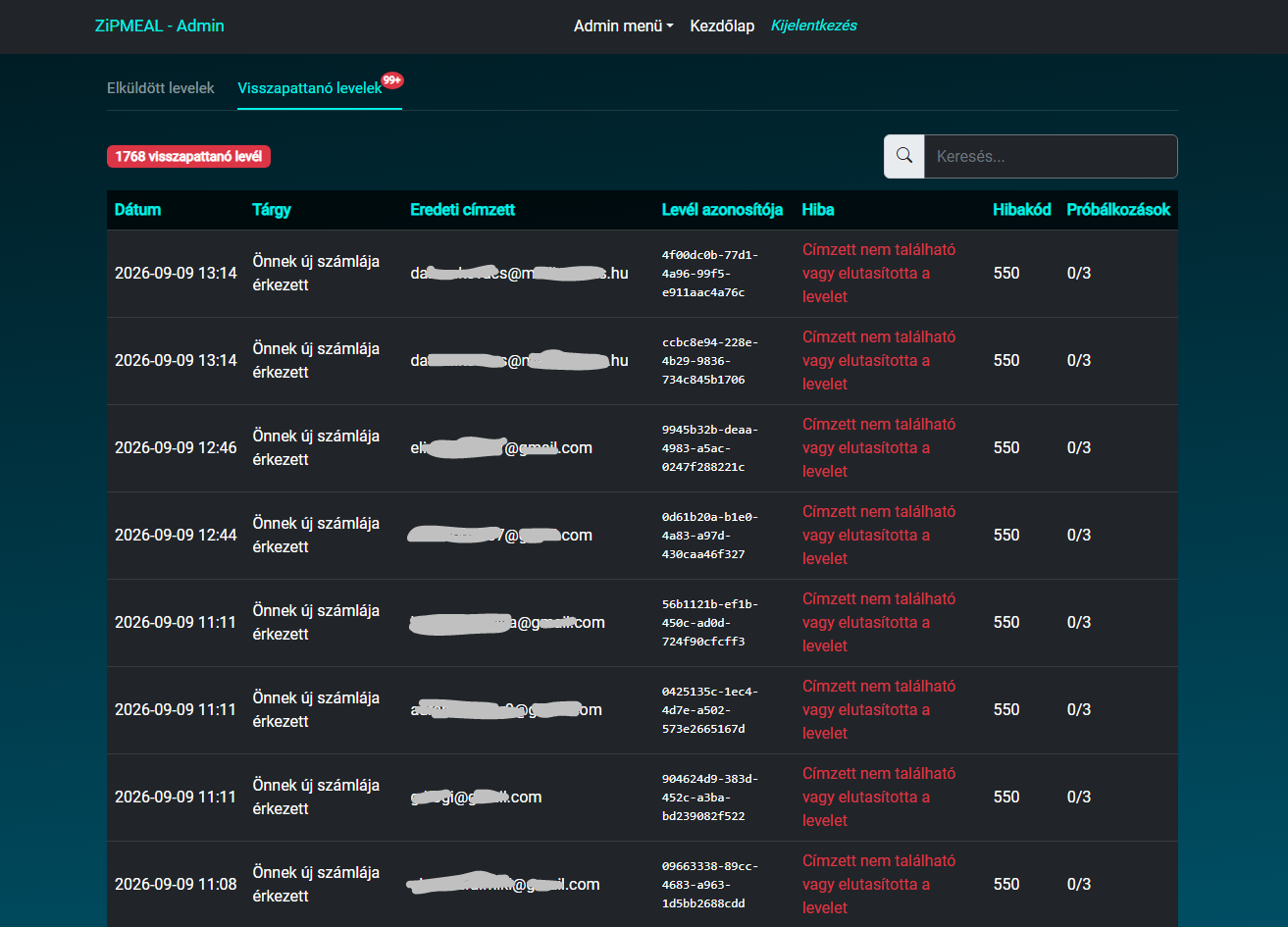Click the Hibakód column header
Screen dimensions: 1288x927
tap(1022, 210)
